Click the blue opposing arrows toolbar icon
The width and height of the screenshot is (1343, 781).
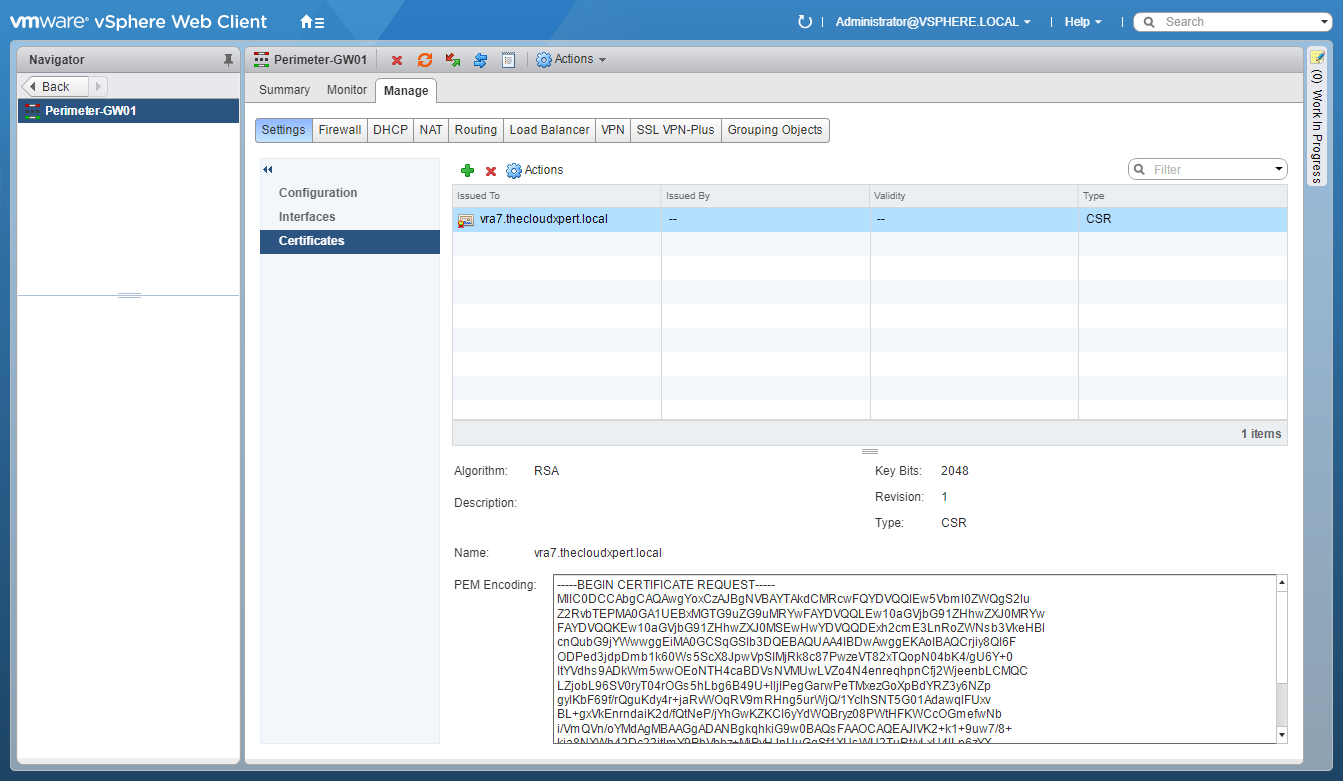click(480, 60)
